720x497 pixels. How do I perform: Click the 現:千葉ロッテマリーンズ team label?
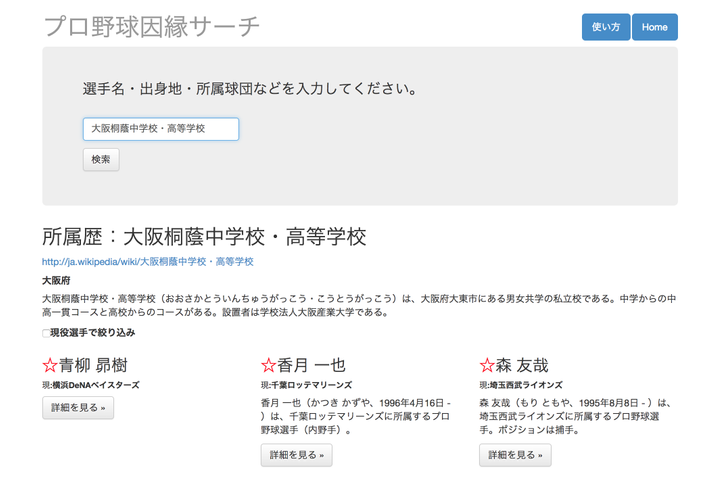pyautogui.click(x=307, y=385)
